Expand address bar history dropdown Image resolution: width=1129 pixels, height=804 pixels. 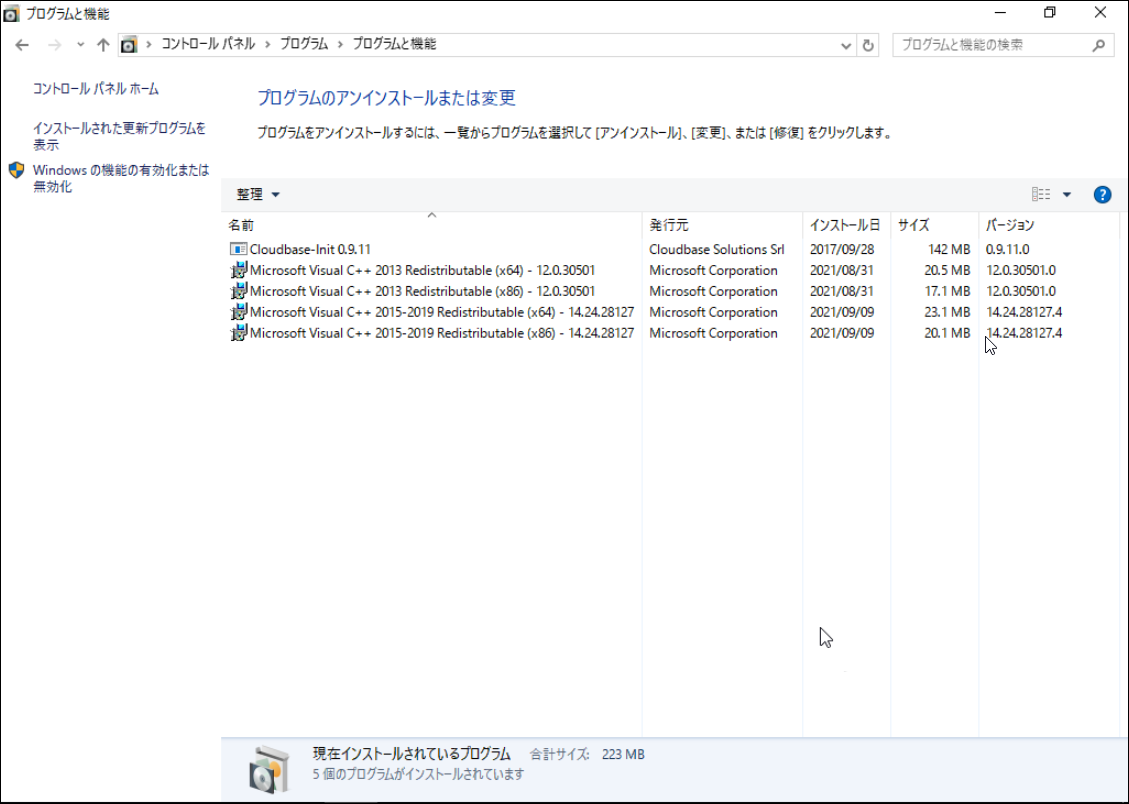(846, 45)
